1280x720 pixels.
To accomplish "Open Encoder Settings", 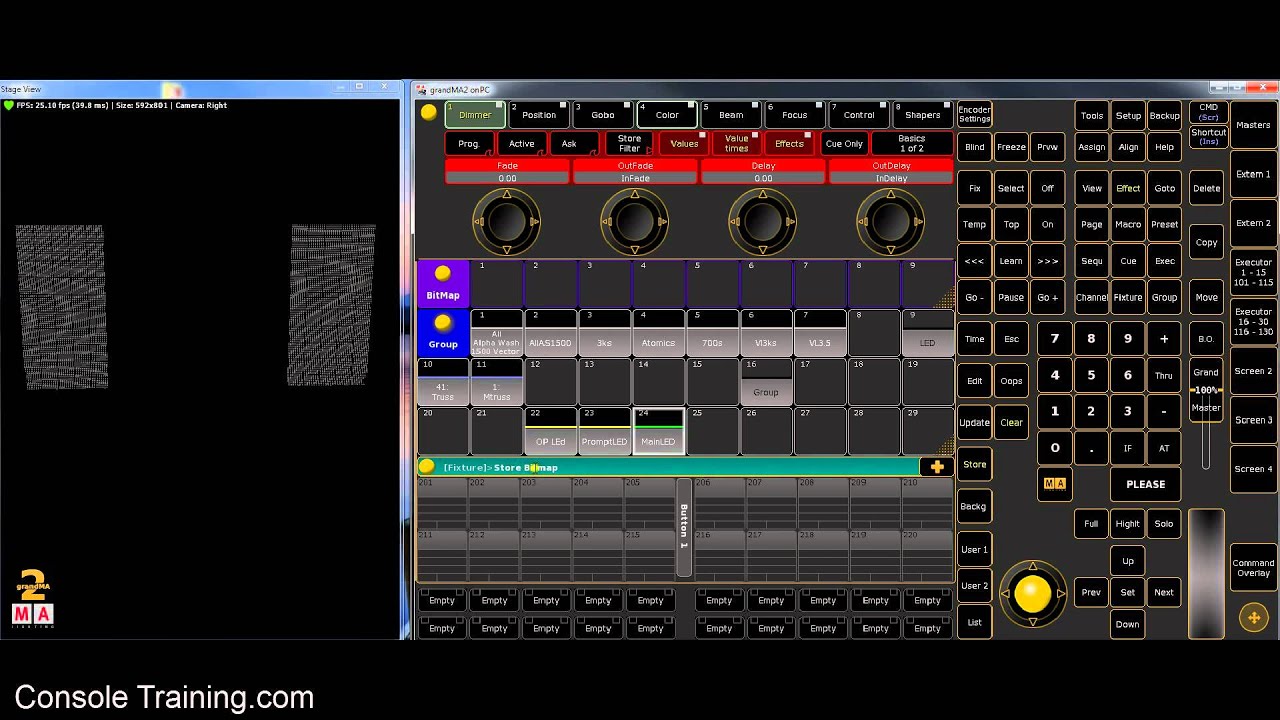I will click(975, 115).
